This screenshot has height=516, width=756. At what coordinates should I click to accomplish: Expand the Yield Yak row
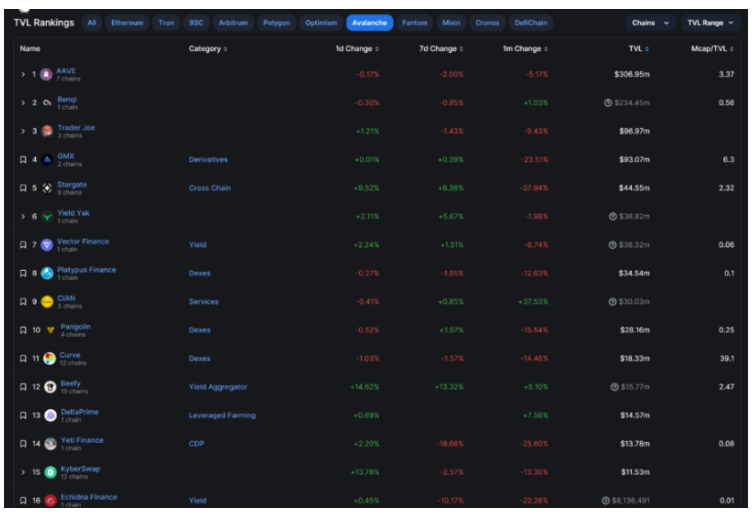[x=23, y=217]
